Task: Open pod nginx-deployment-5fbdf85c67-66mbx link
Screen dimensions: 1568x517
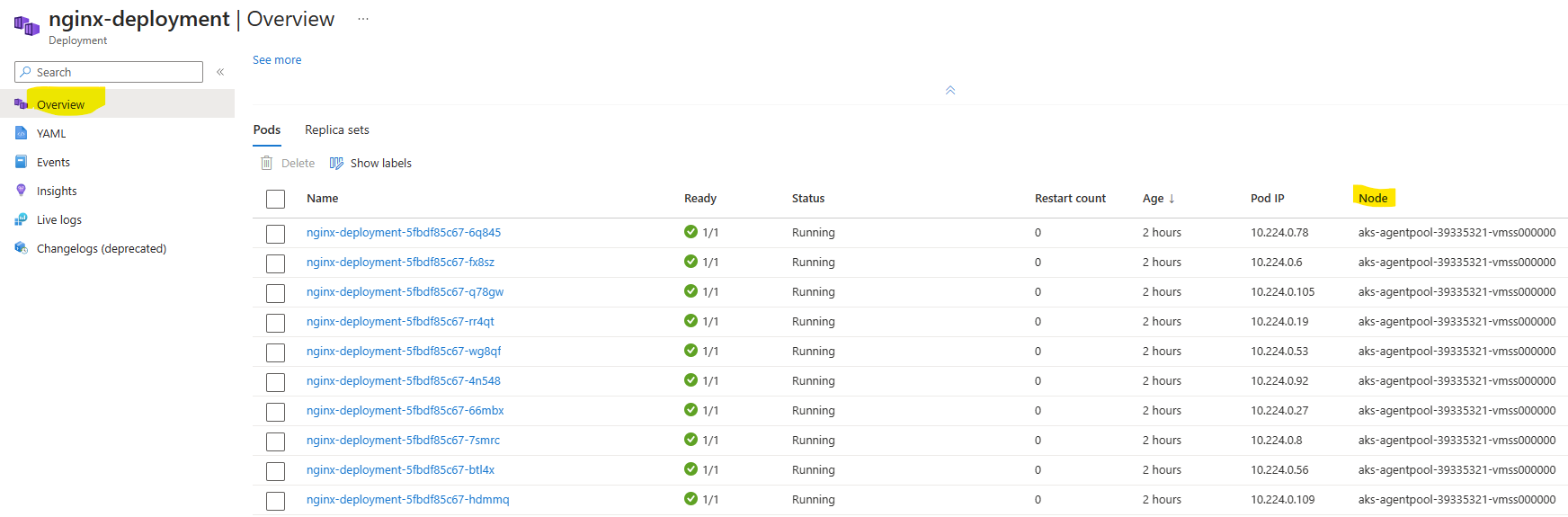Action: pos(405,410)
